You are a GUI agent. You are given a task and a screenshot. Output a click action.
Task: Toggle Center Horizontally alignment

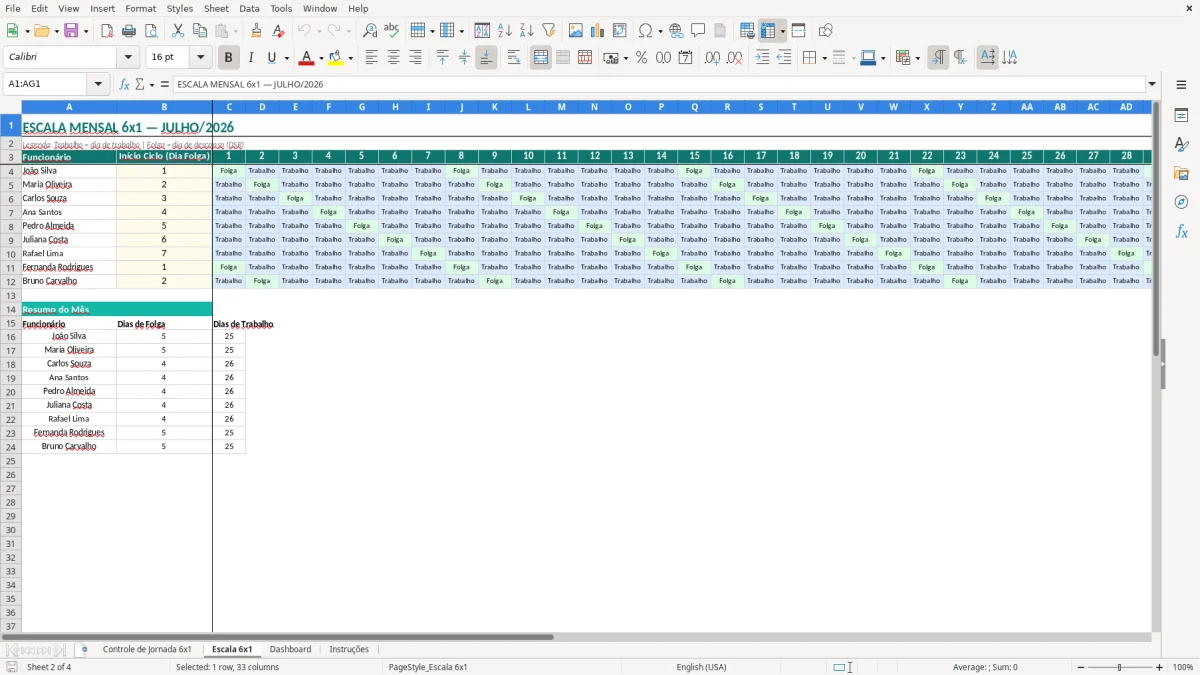coord(393,58)
